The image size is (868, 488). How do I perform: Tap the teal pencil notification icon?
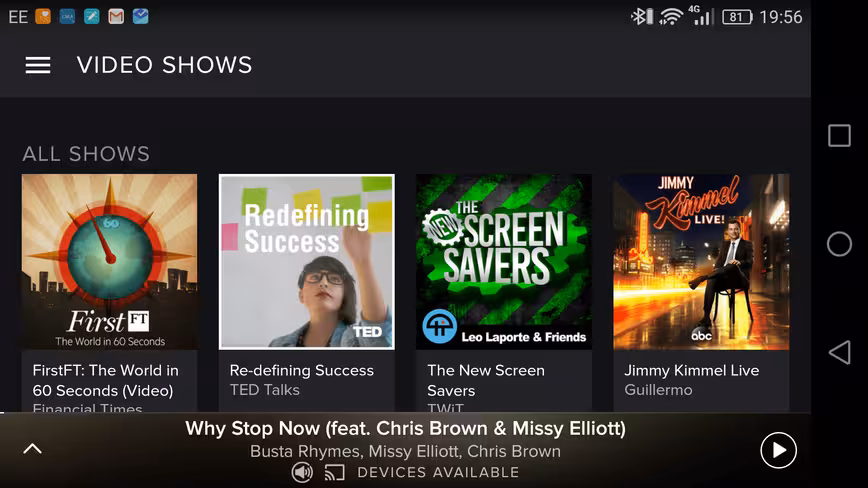pos(92,17)
